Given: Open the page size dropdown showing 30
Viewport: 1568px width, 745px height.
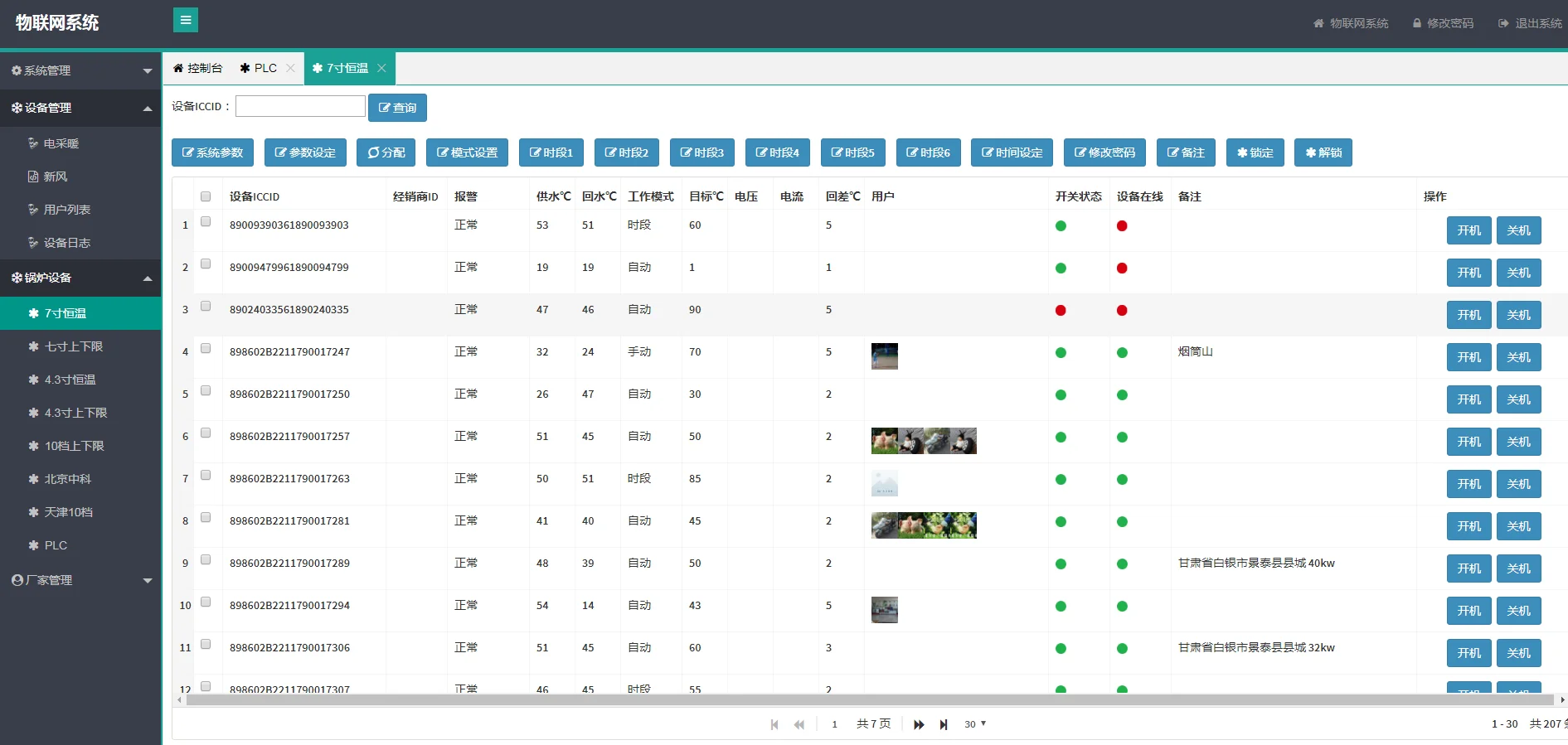Looking at the screenshot, I should click(975, 724).
